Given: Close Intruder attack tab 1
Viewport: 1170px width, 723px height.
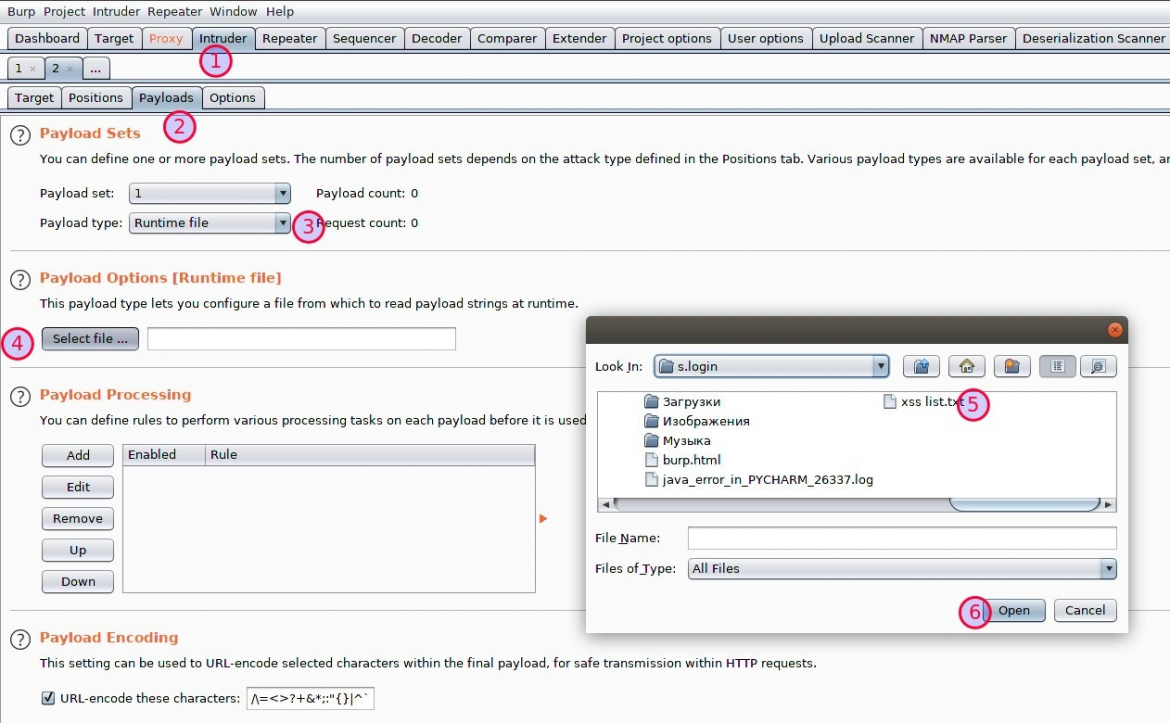Looking at the screenshot, I should [x=32, y=69].
